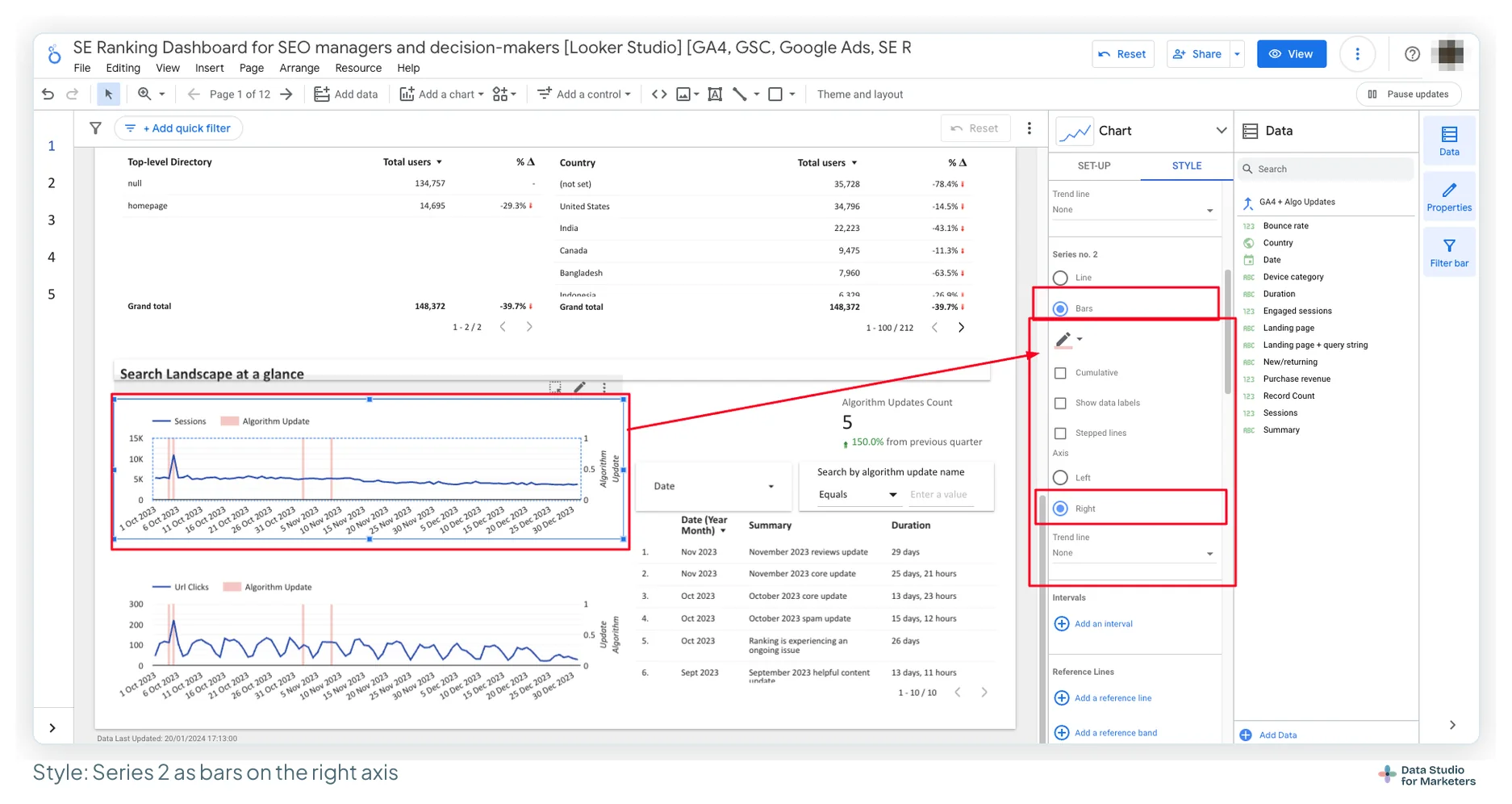
Task: Click the undo arrow icon
Action: pyautogui.click(x=48, y=94)
